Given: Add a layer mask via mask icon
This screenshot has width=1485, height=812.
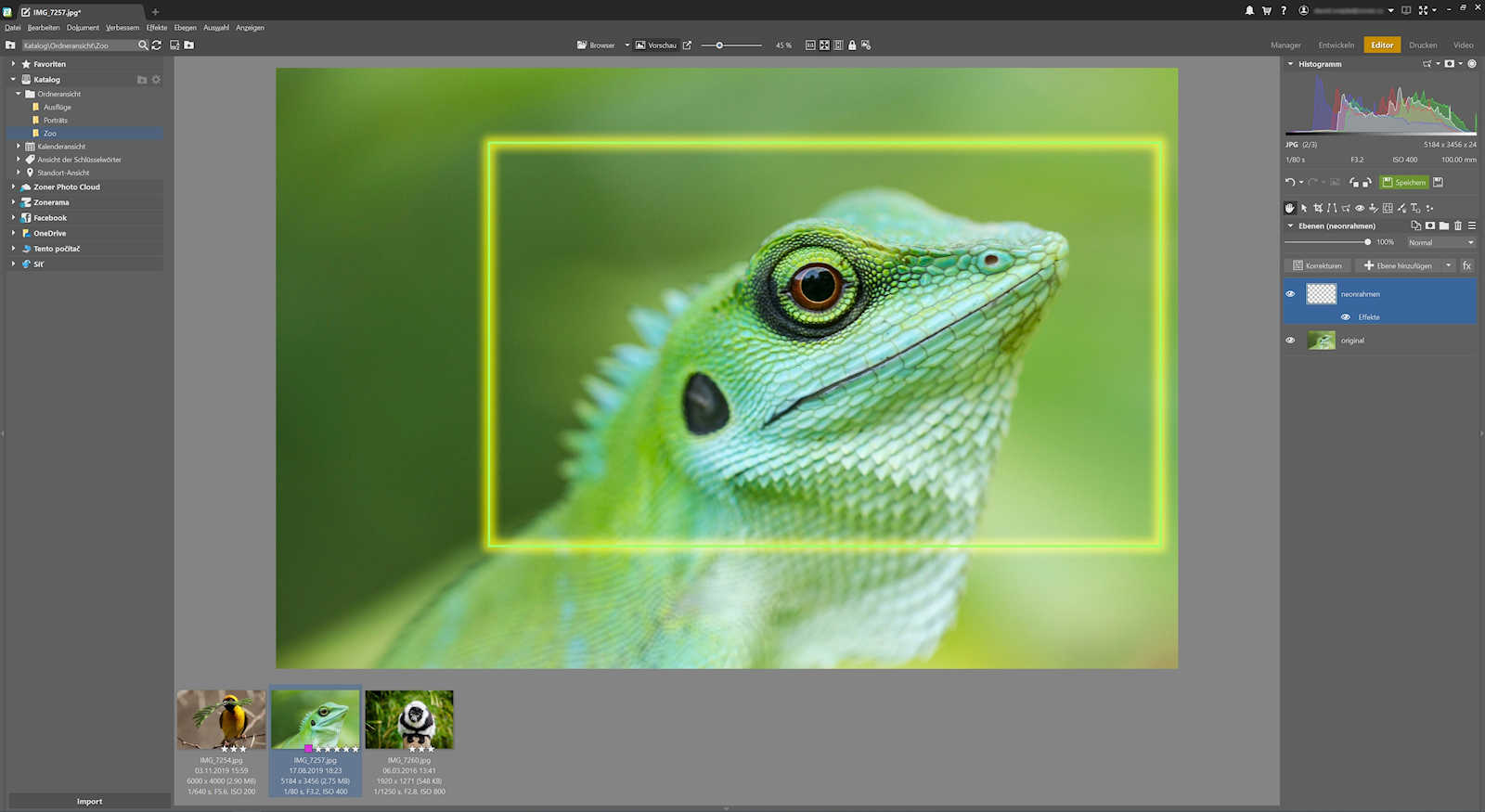Looking at the screenshot, I should coord(1430,226).
